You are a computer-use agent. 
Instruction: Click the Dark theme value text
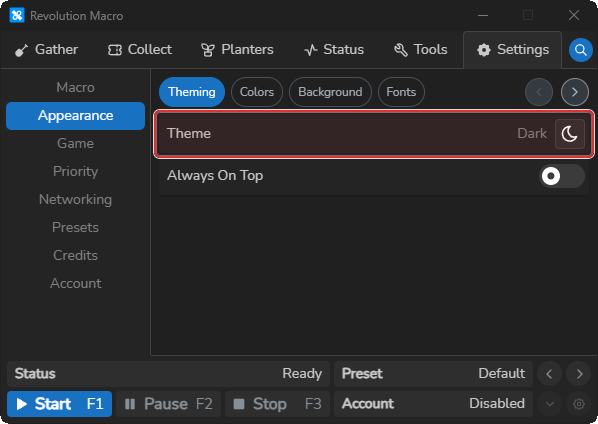click(x=532, y=133)
